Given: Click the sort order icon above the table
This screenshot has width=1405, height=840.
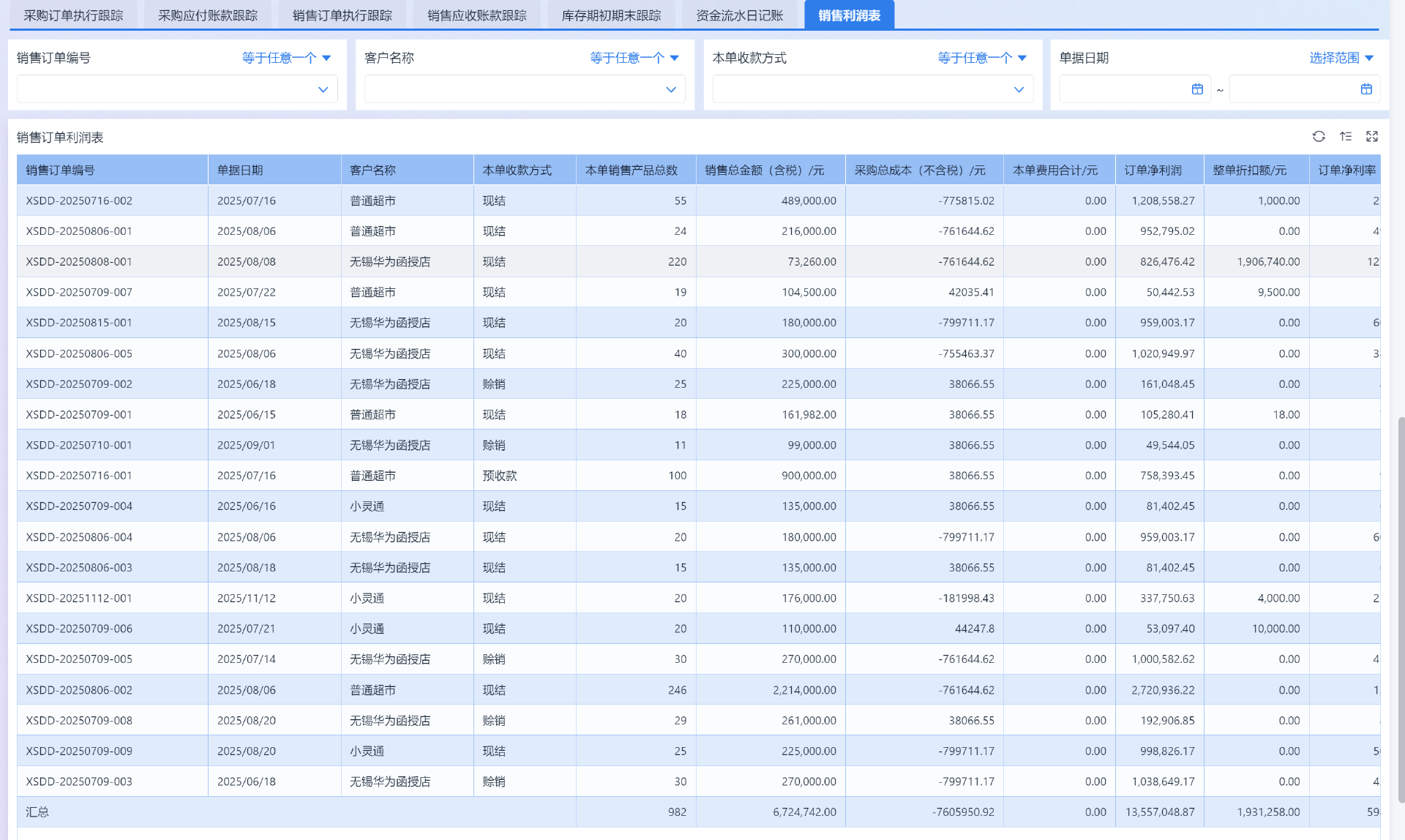Looking at the screenshot, I should (1346, 137).
